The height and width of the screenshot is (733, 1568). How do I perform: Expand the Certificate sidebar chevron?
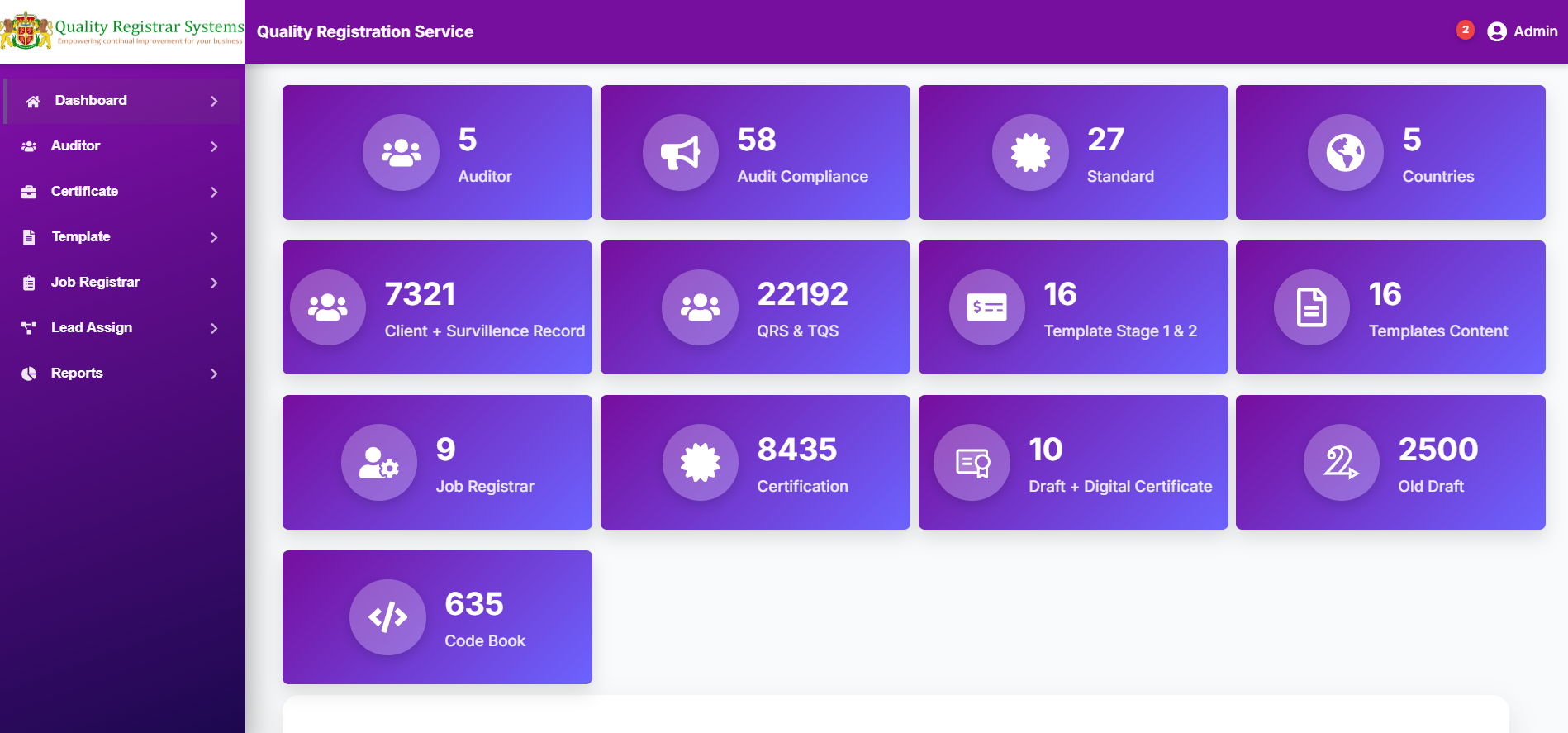coord(214,192)
